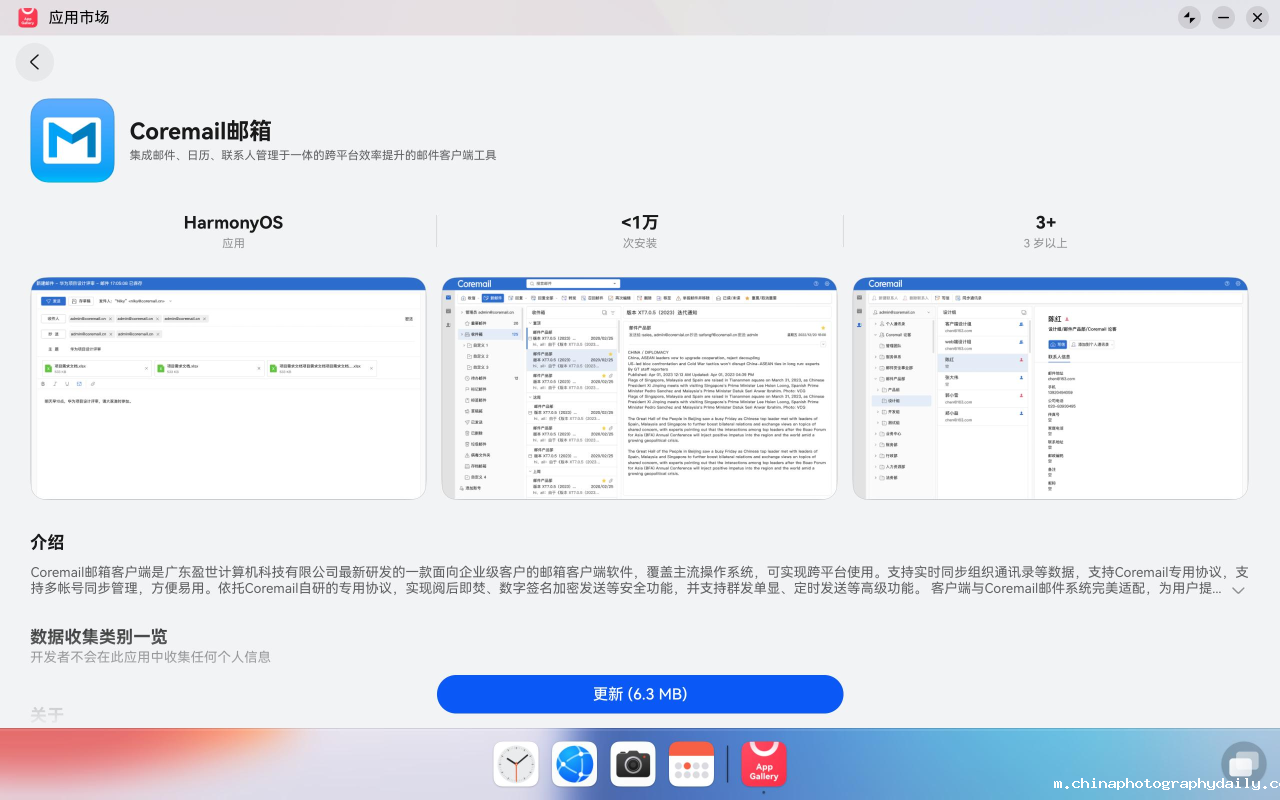The image size is (1280, 800).
Task: Open the 数据收集类别一览 section
Action: 99,637
